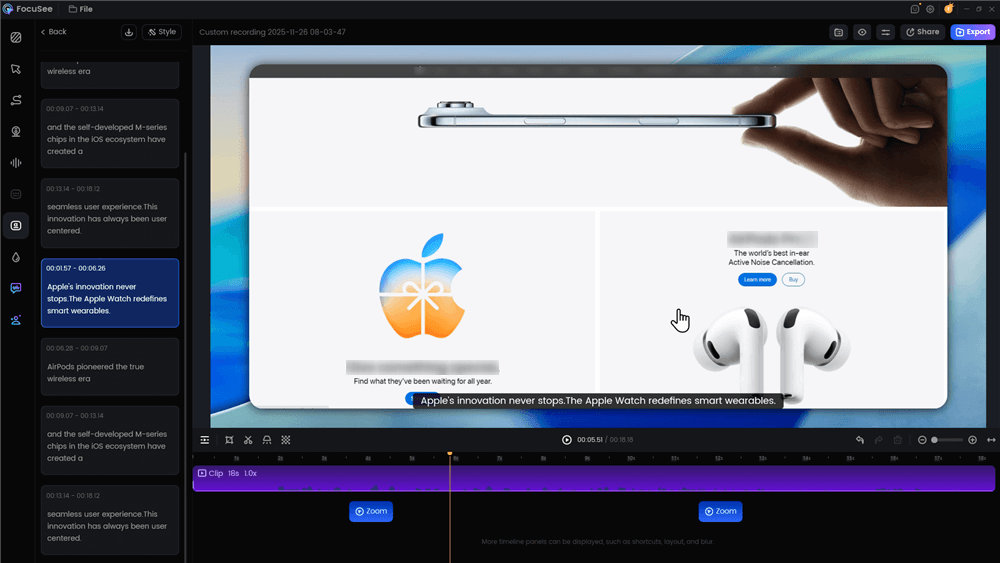Play the video preview
Image resolution: width=1000 pixels, height=563 pixels.
coord(567,440)
